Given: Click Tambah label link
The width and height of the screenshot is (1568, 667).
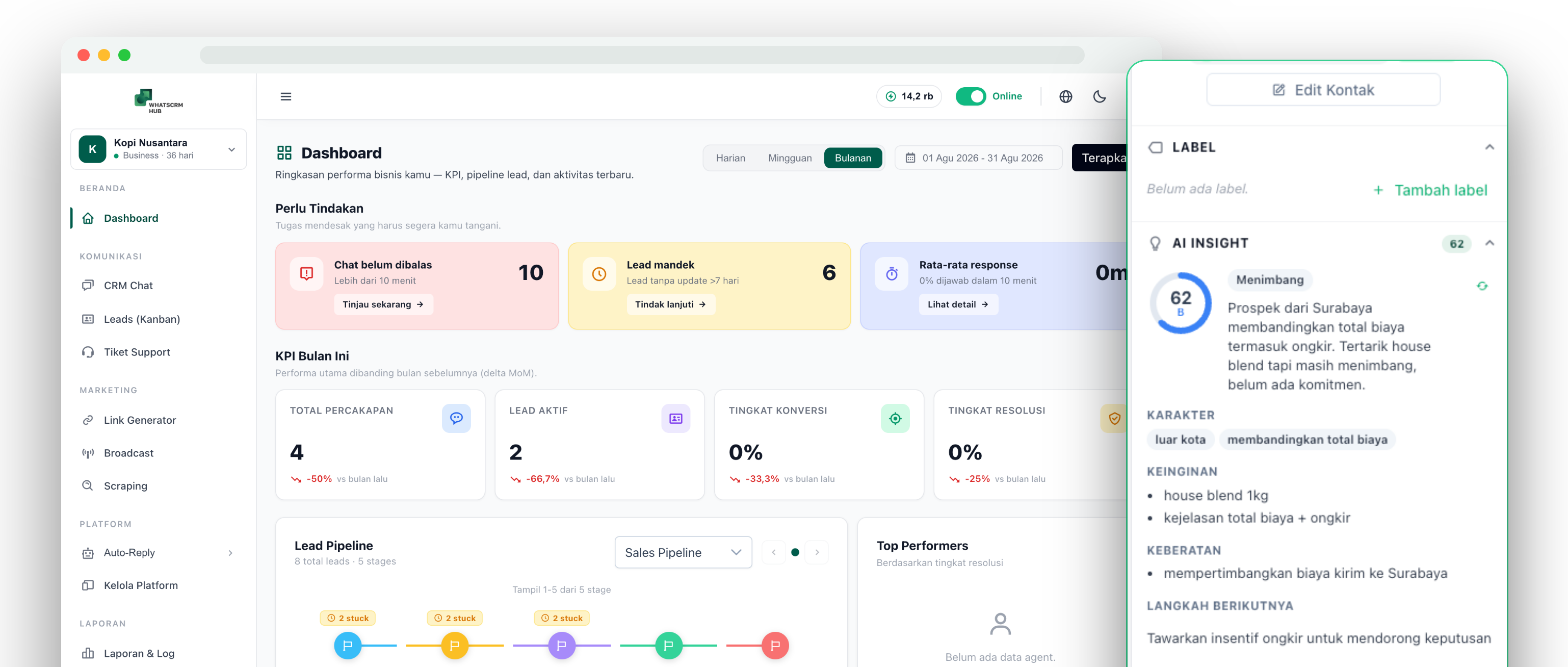Looking at the screenshot, I should pos(1430,190).
